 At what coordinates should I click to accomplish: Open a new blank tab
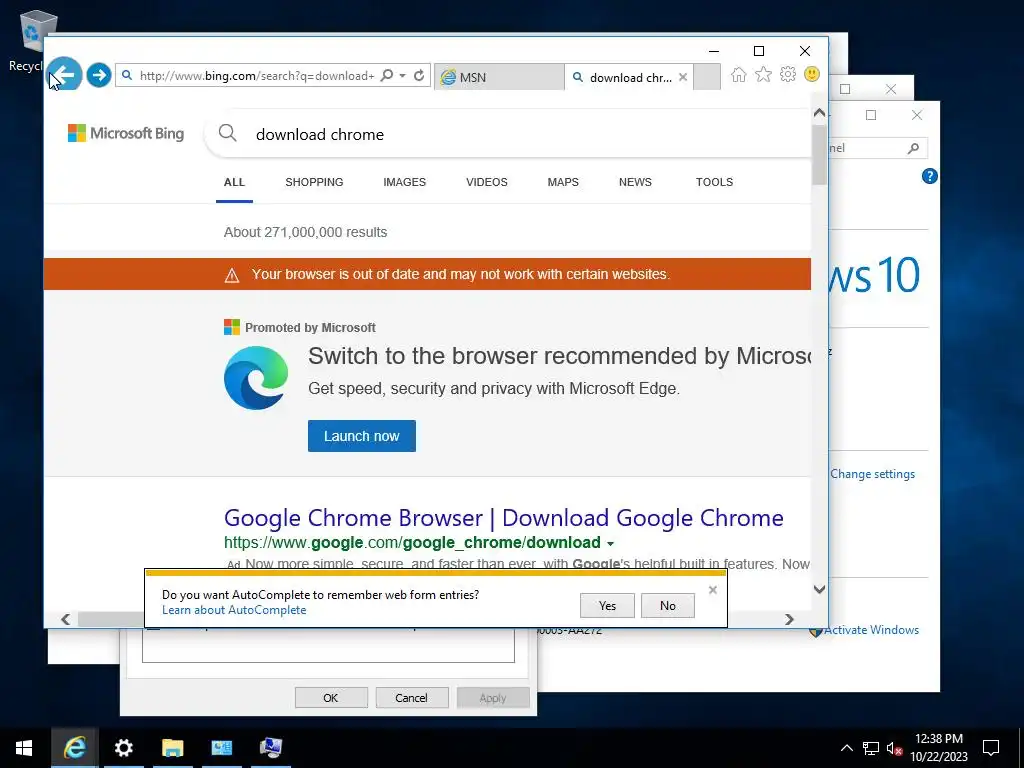pos(707,76)
